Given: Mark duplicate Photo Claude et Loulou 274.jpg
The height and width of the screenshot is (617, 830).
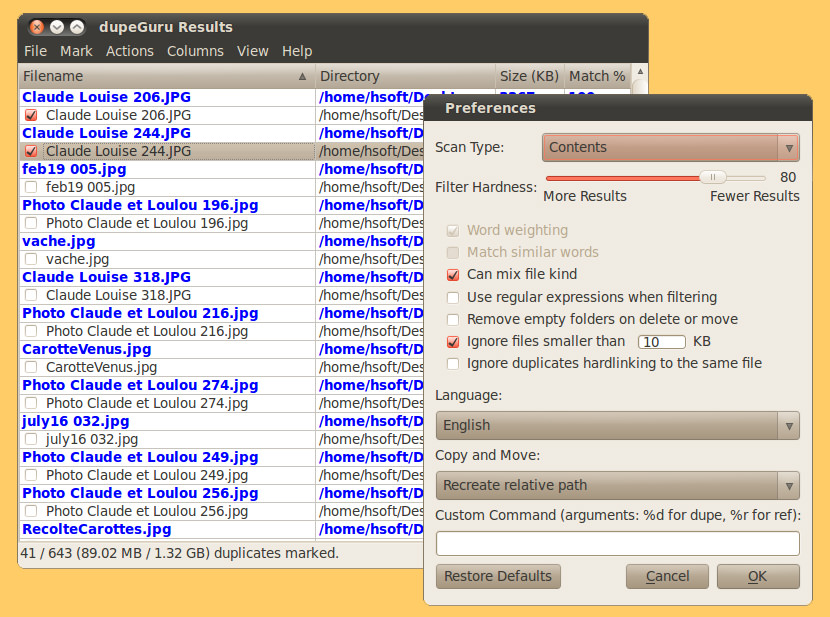Looking at the screenshot, I should [x=31, y=403].
